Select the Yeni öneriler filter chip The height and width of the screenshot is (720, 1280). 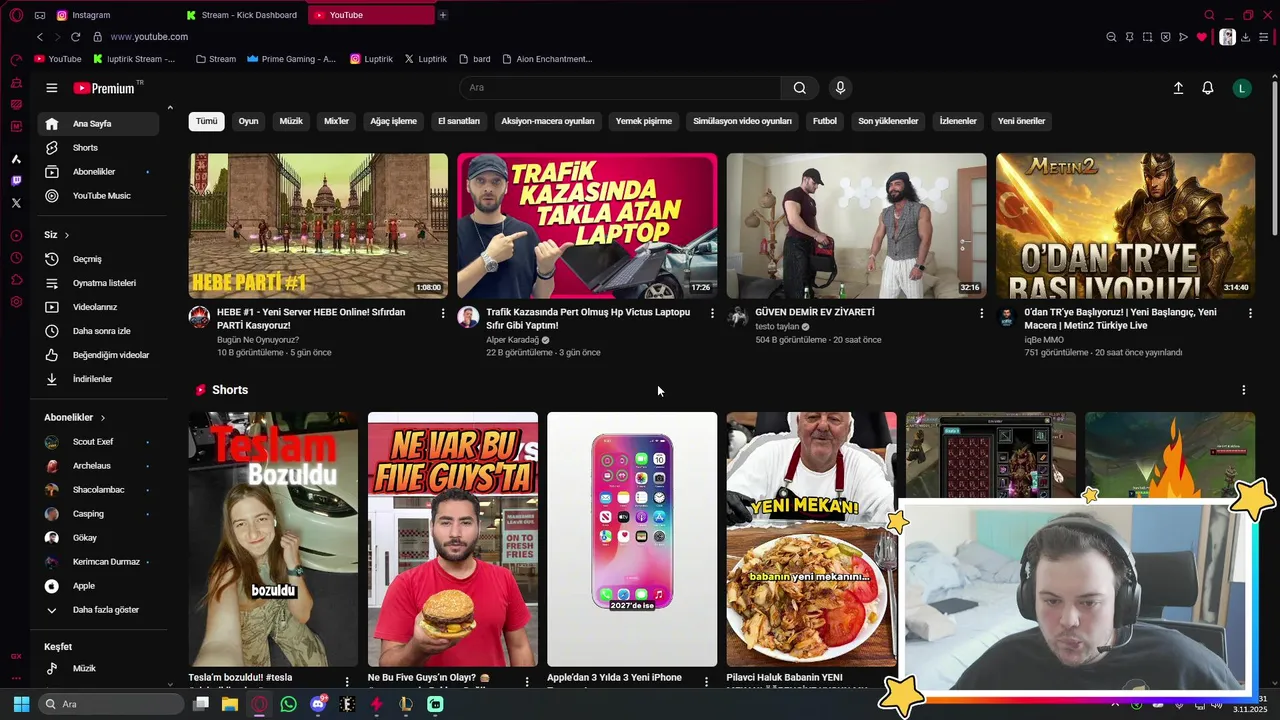(1021, 121)
